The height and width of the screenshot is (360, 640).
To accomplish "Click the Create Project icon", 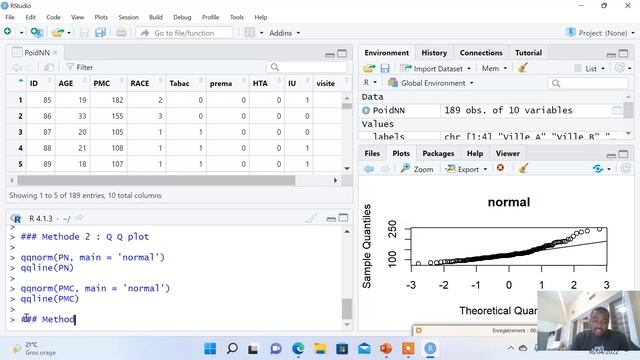I will pos(36,33).
